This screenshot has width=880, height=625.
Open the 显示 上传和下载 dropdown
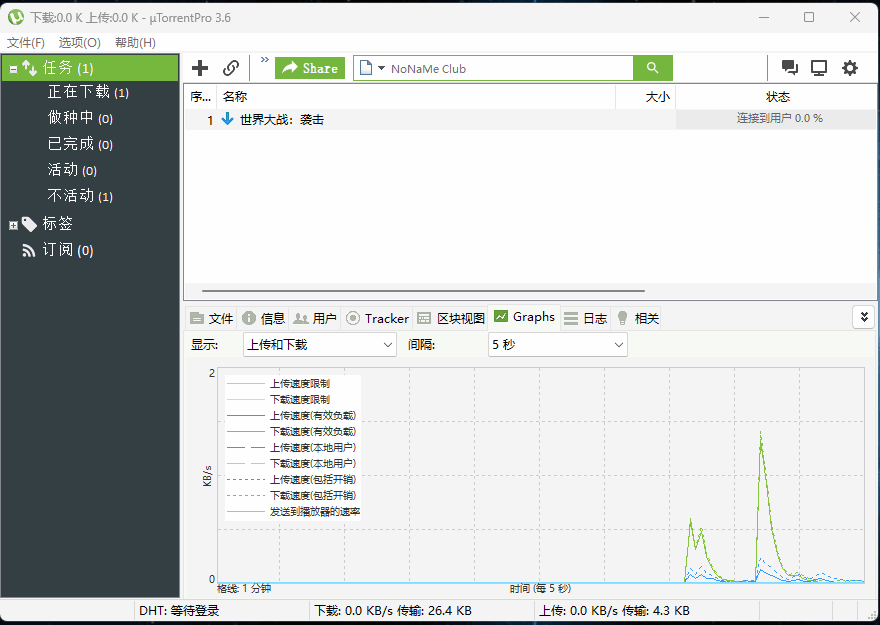coord(319,344)
